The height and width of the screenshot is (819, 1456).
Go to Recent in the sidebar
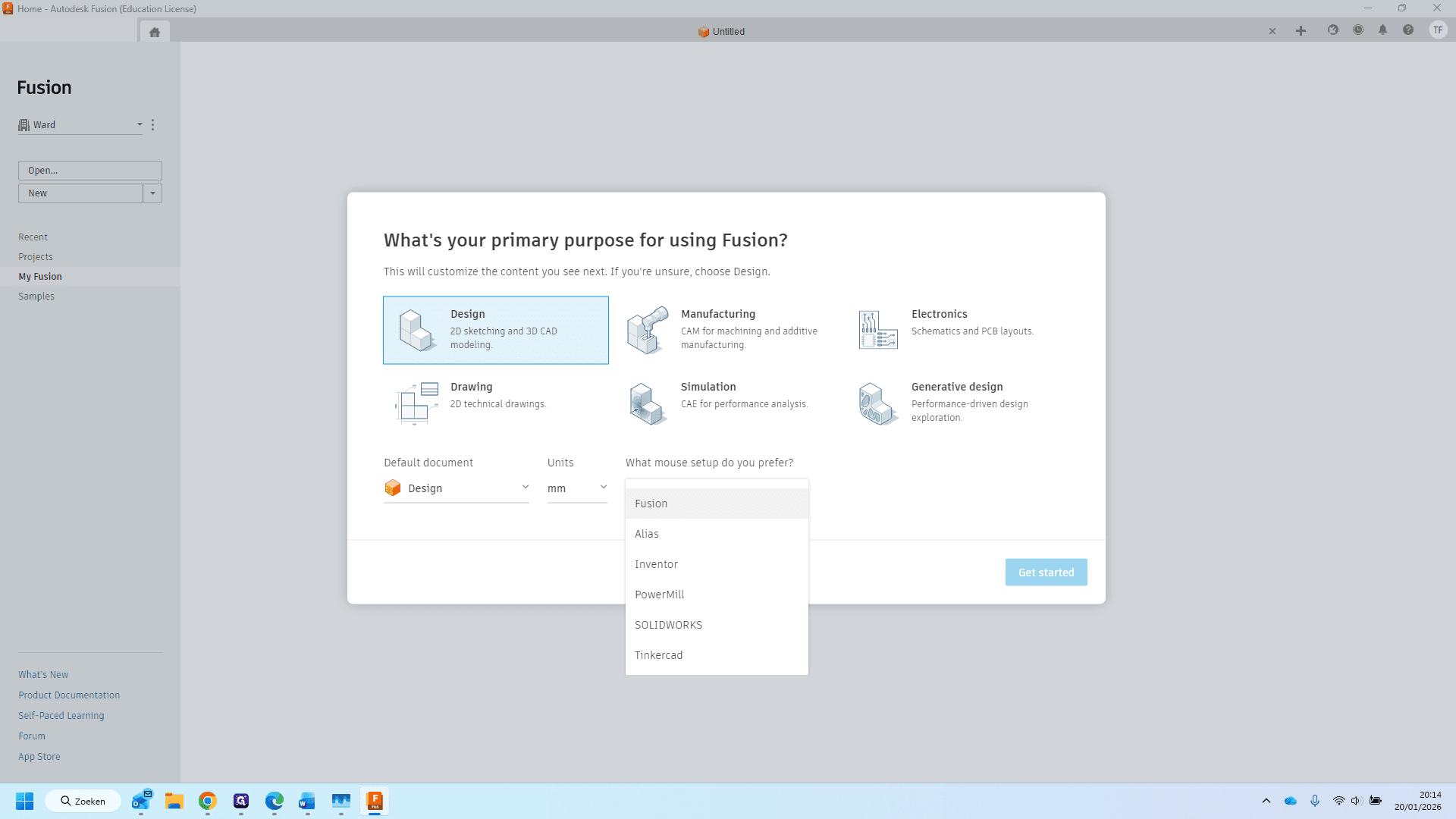click(33, 237)
